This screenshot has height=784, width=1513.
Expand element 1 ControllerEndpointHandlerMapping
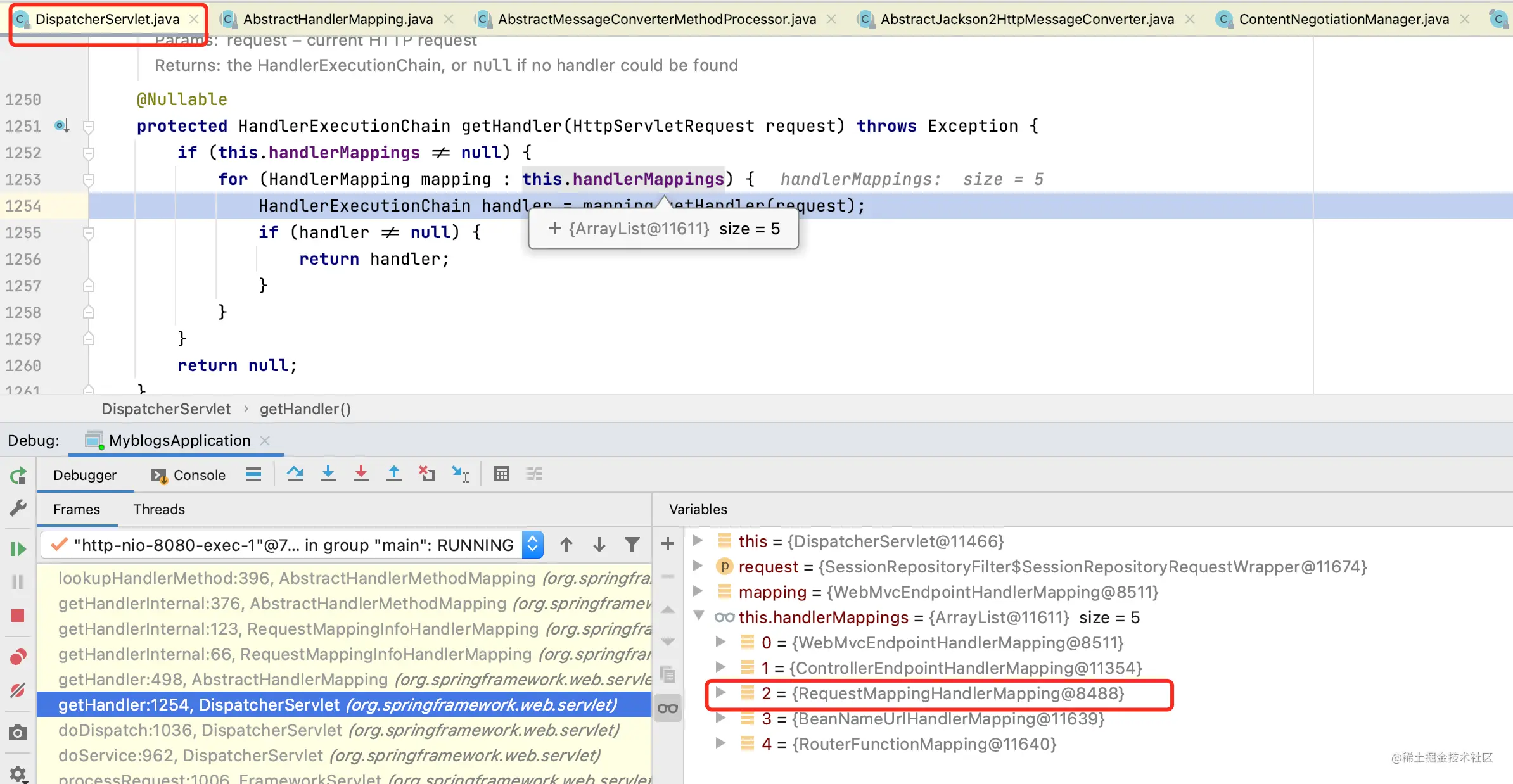pyautogui.click(x=720, y=667)
